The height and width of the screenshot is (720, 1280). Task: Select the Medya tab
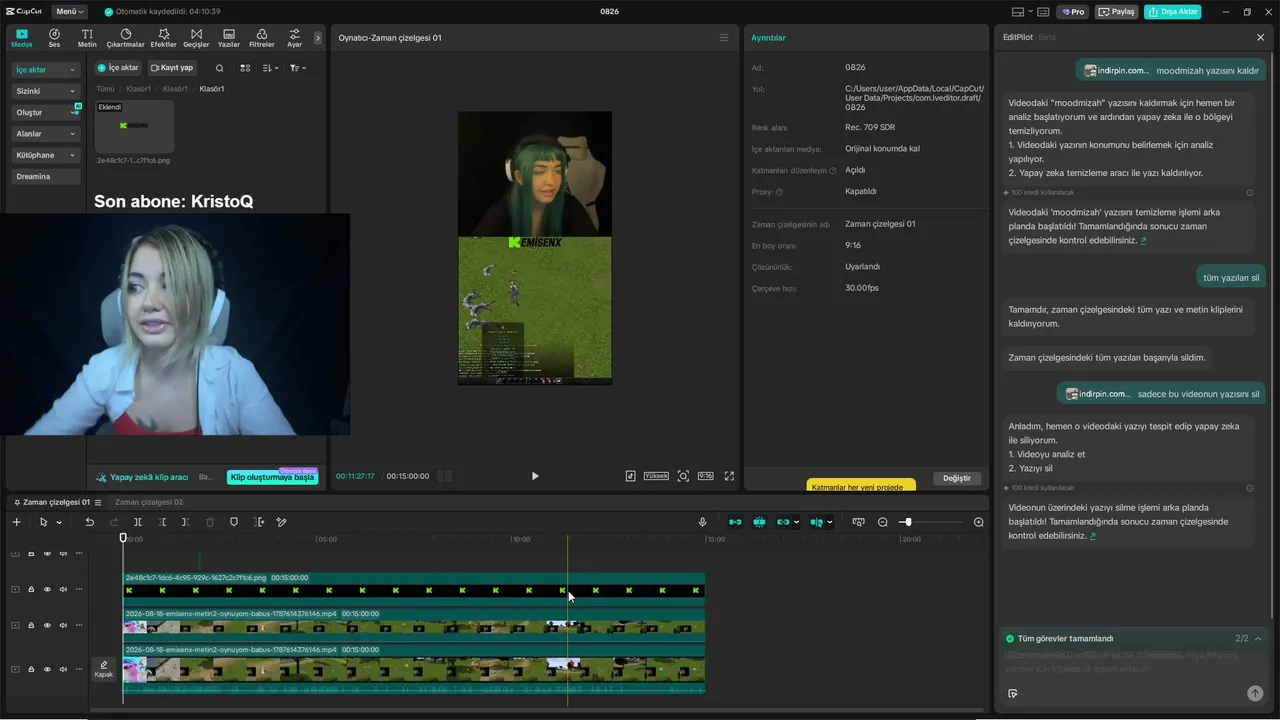[x=21, y=38]
